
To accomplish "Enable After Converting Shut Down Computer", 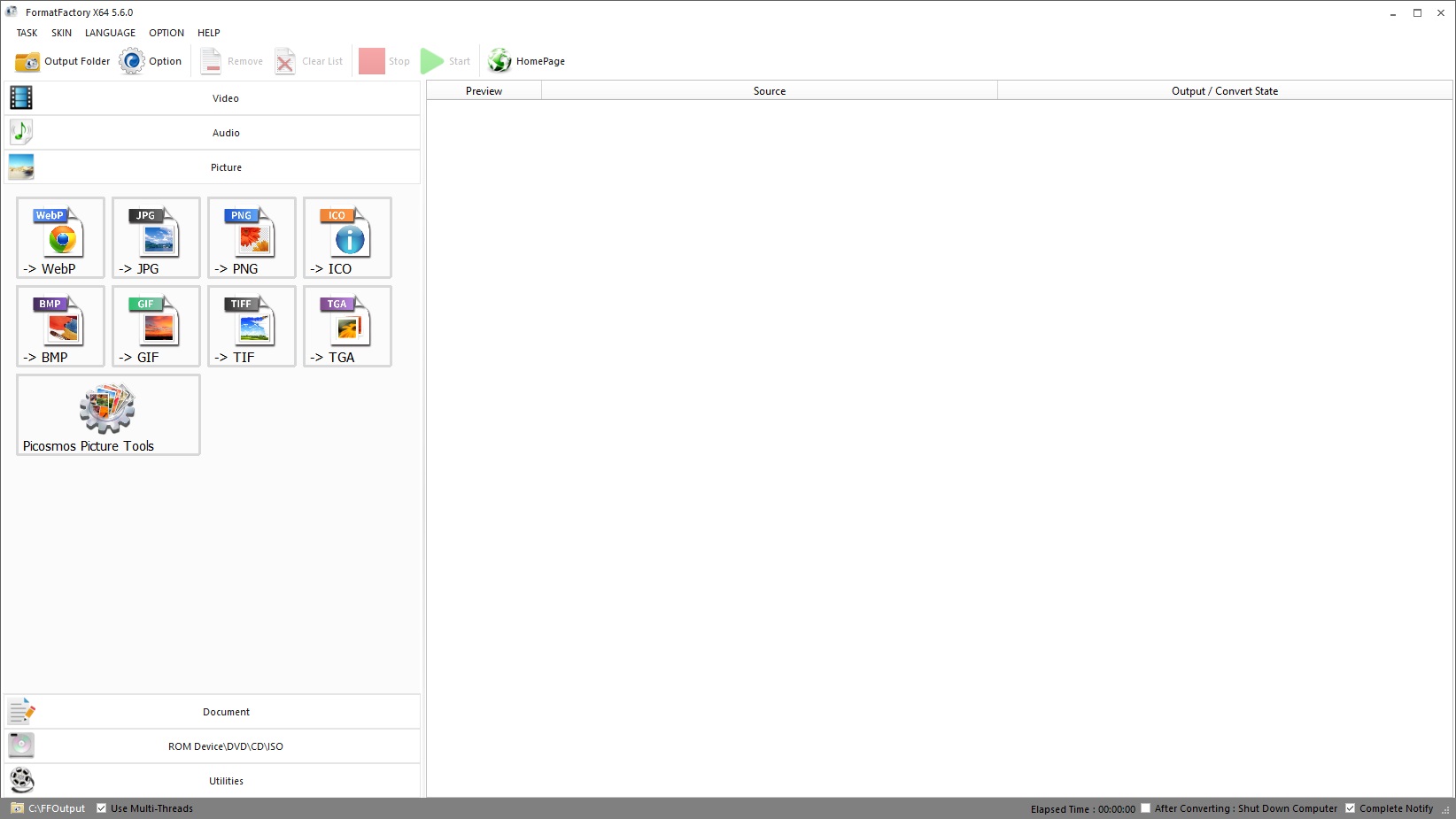I will (x=1146, y=808).
